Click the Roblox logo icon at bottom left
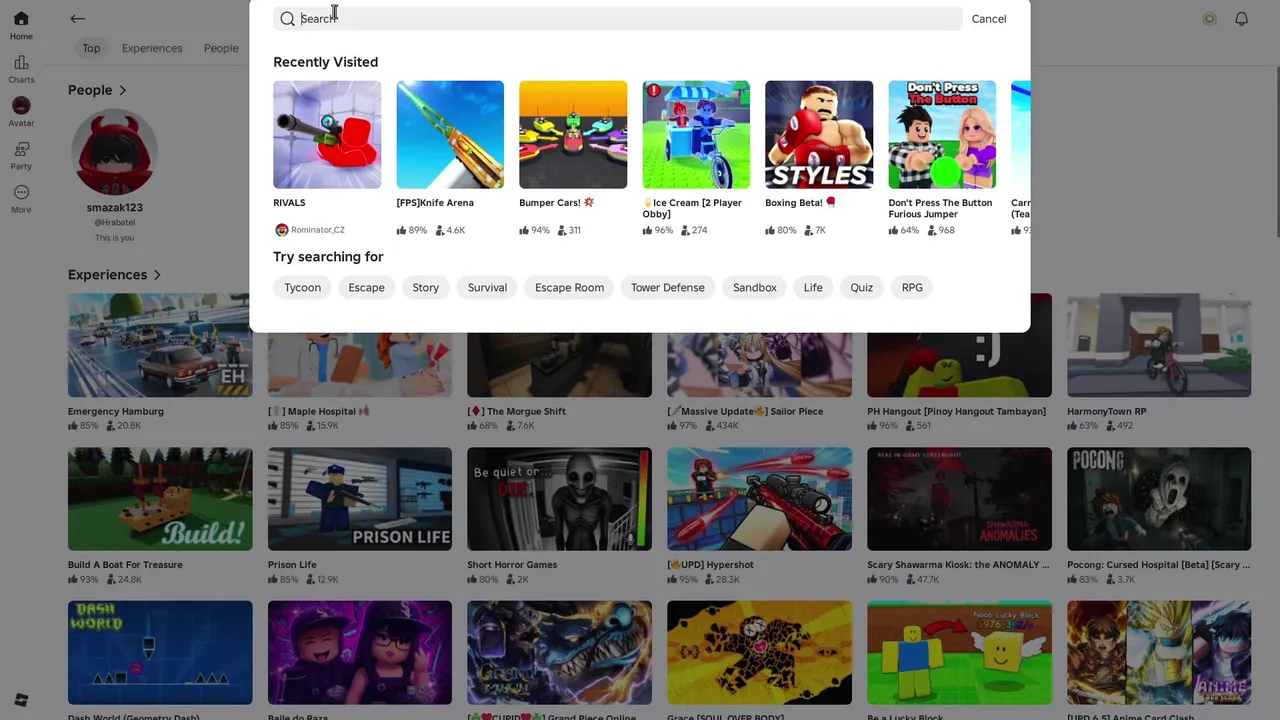 pyautogui.click(x=21, y=700)
